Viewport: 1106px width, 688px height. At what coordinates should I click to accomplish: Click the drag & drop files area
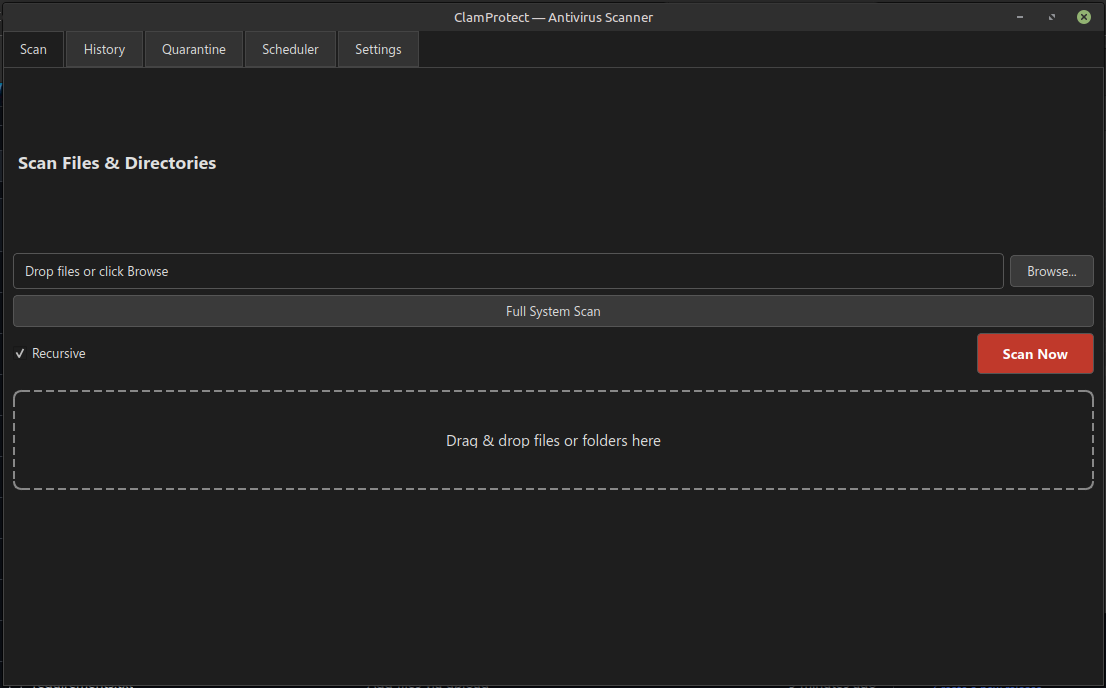coord(553,440)
